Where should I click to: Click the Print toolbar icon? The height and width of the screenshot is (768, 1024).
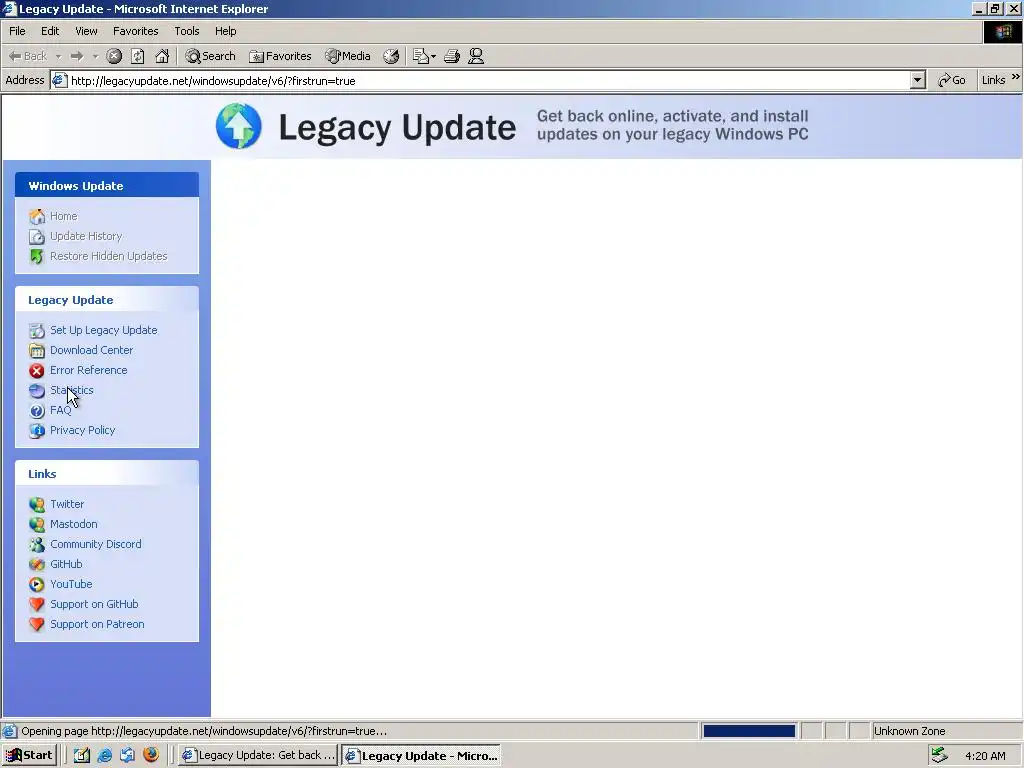tap(452, 56)
